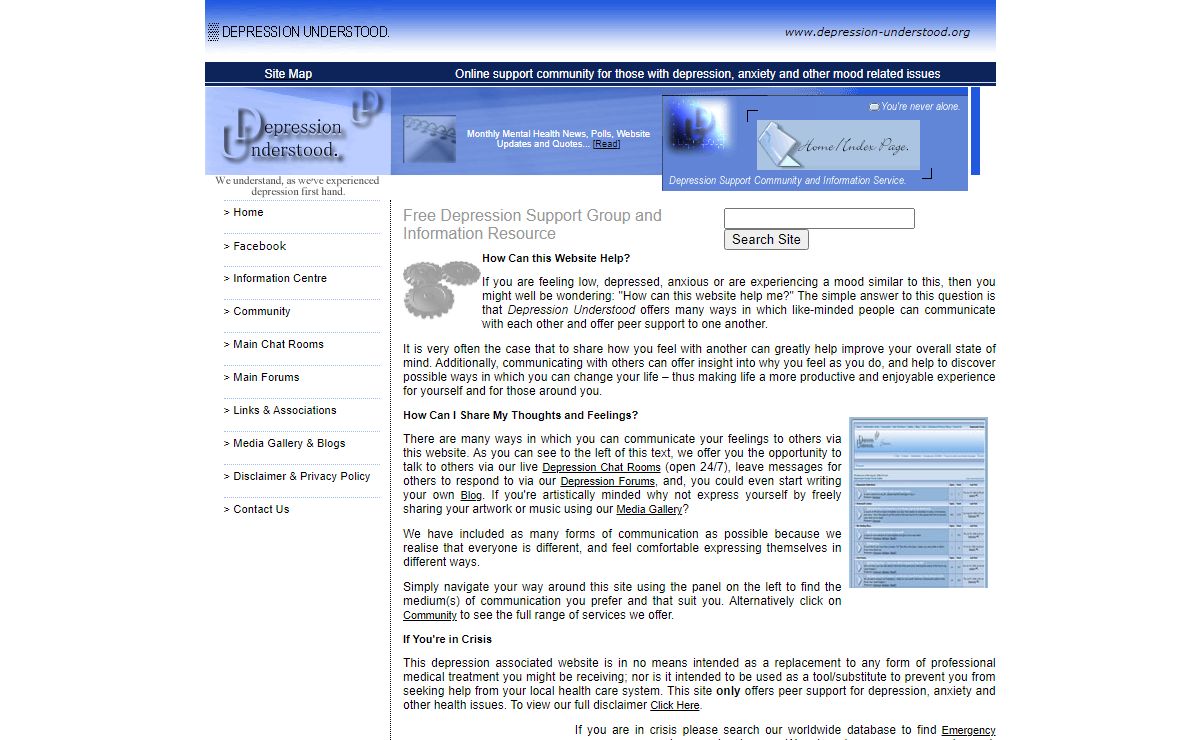1200x740 pixels.
Task: Open Community in the sidebar menu
Action: click(x=261, y=311)
